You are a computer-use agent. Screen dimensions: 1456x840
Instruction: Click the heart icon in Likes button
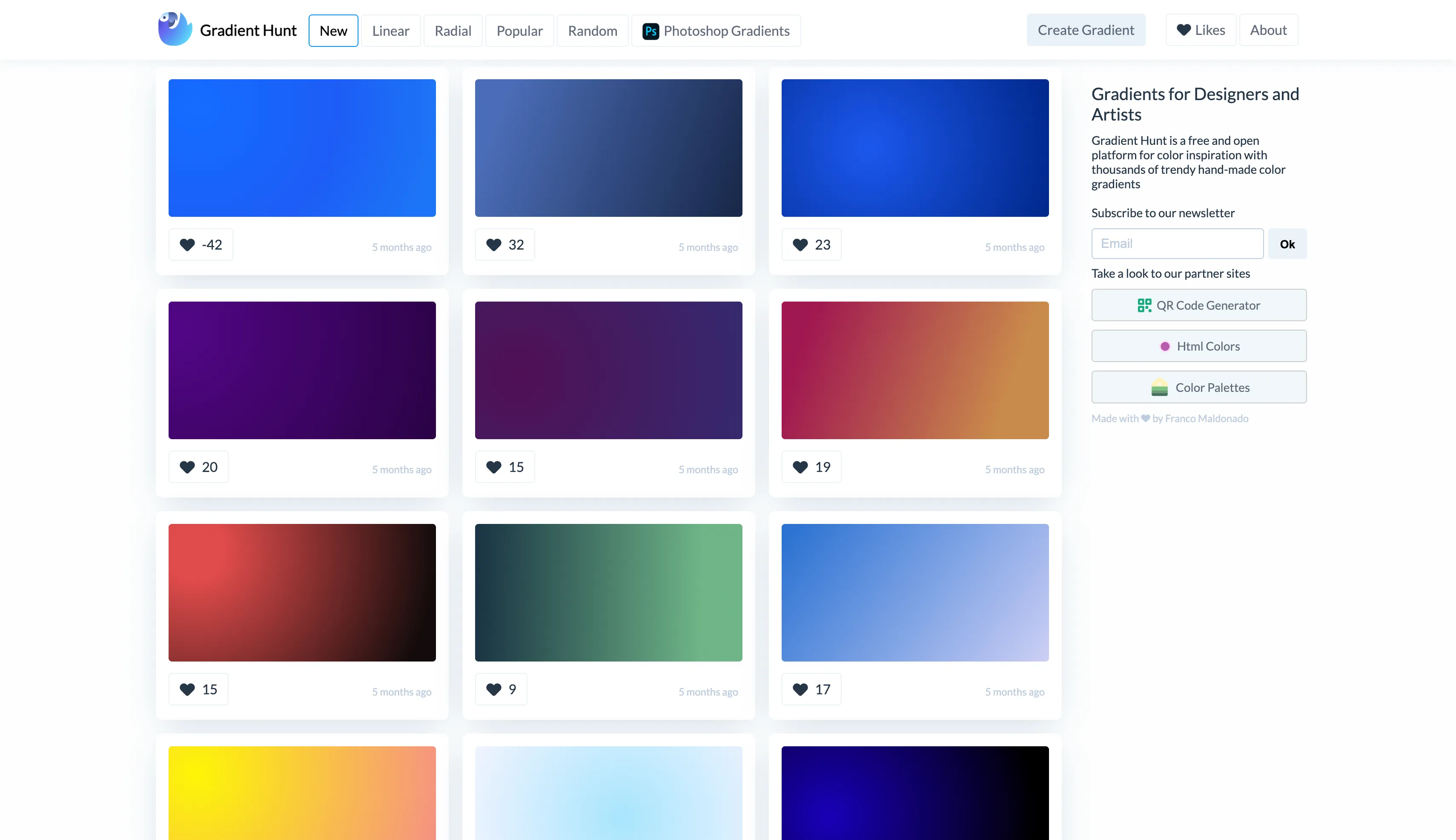(1183, 30)
